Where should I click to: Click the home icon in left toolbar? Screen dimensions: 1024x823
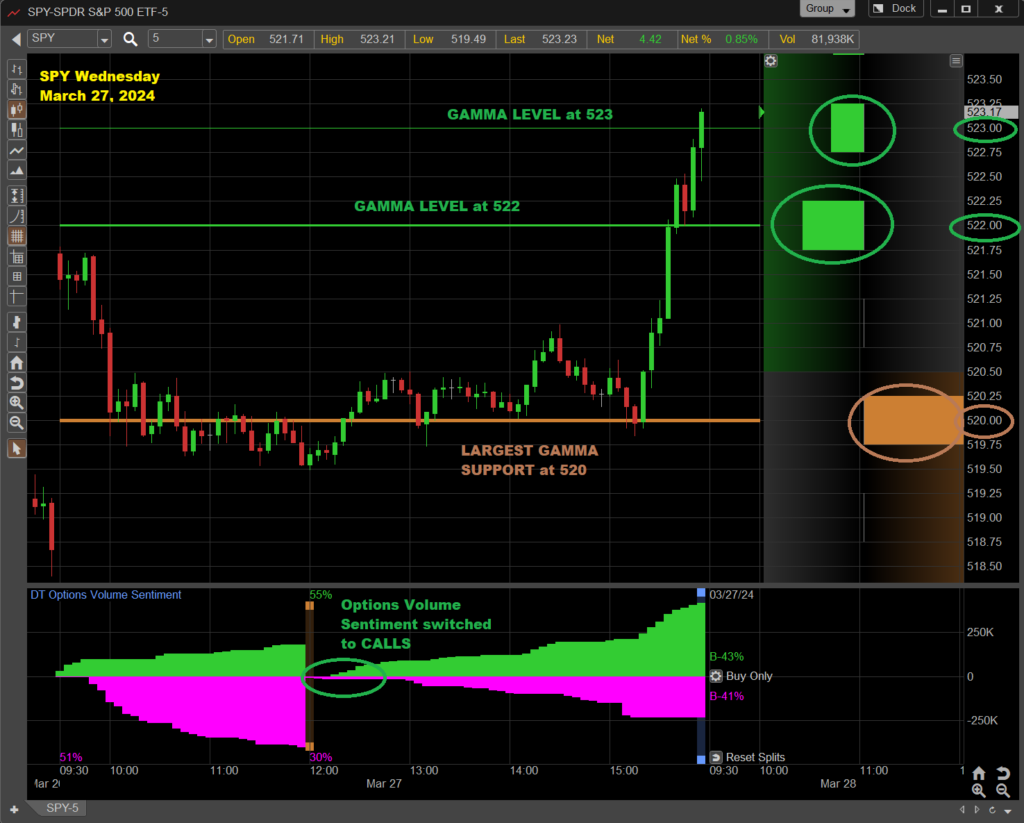(x=16, y=363)
